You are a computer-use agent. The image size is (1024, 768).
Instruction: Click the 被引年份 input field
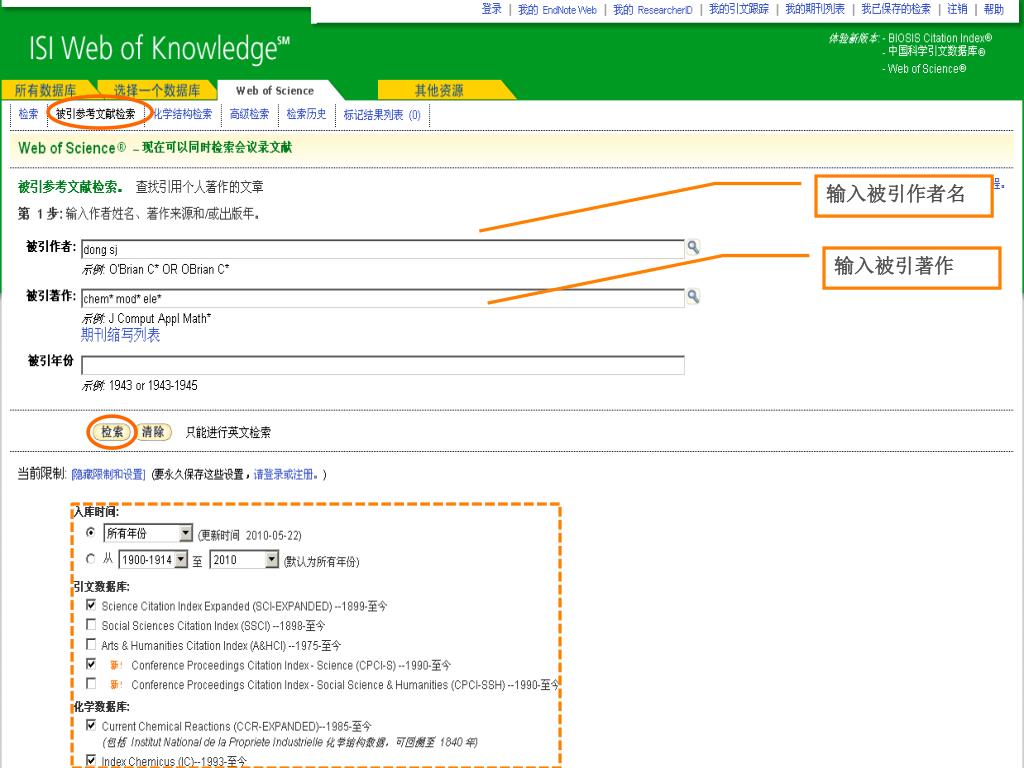point(383,365)
